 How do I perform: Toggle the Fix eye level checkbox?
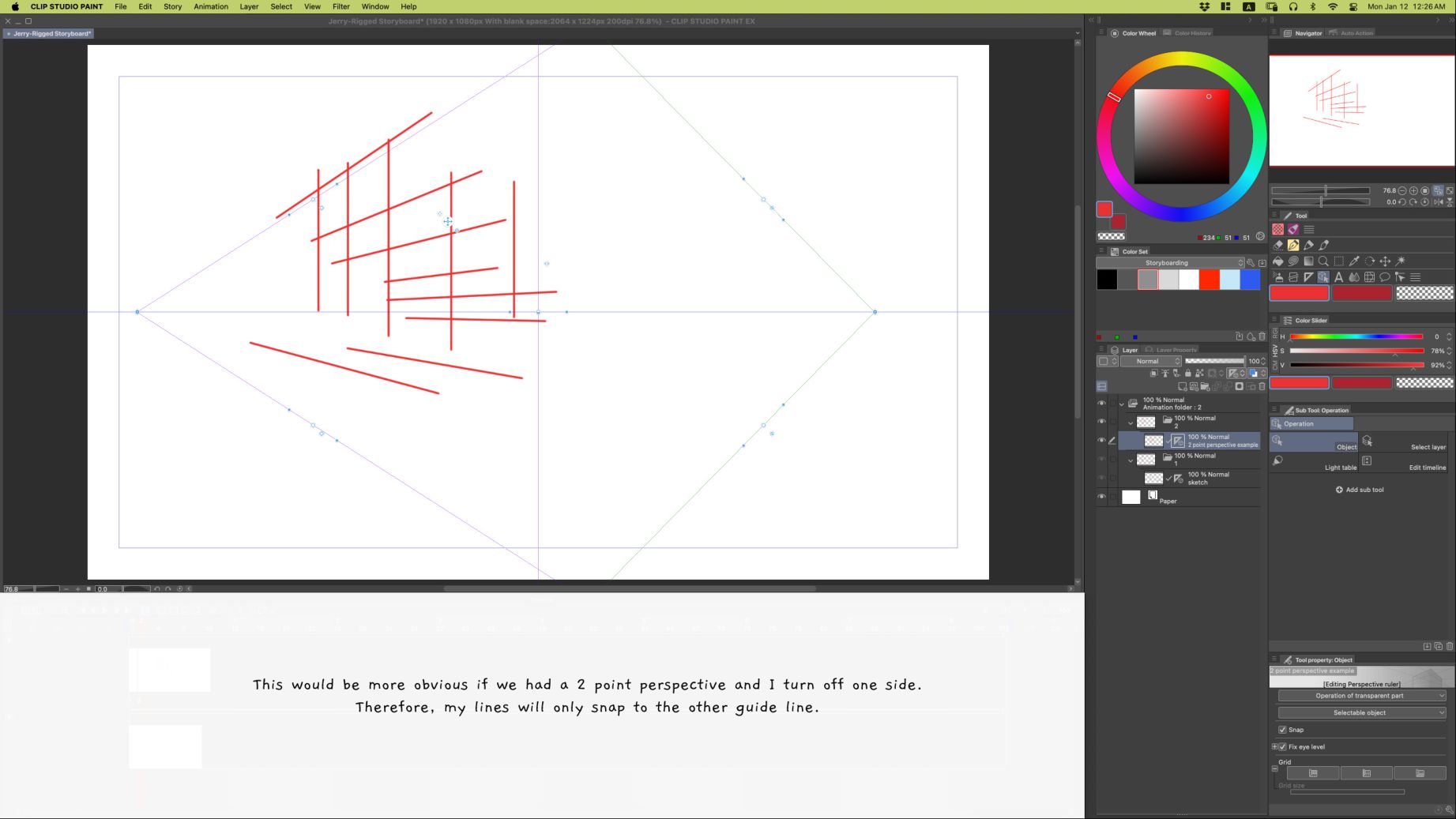tap(1282, 746)
